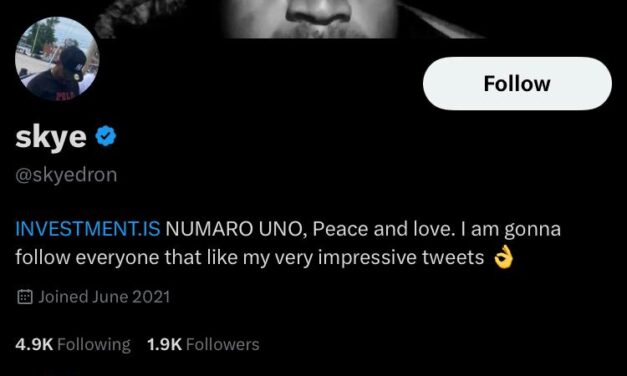The height and width of the screenshot is (376, 627).
Task: Open skye's round profile picture
Action: 57,58
